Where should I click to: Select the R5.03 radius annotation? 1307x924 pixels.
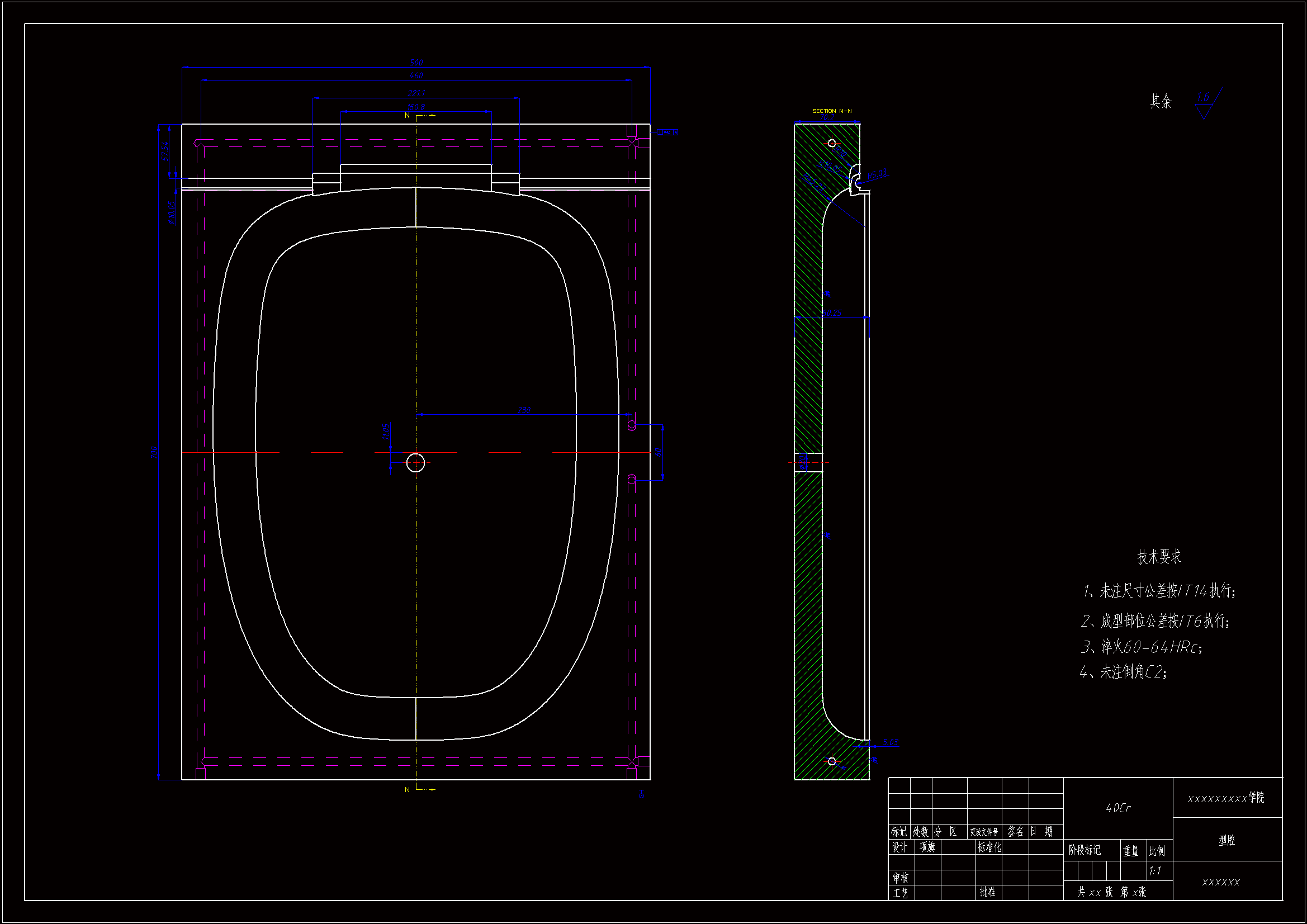click(877, 174)
